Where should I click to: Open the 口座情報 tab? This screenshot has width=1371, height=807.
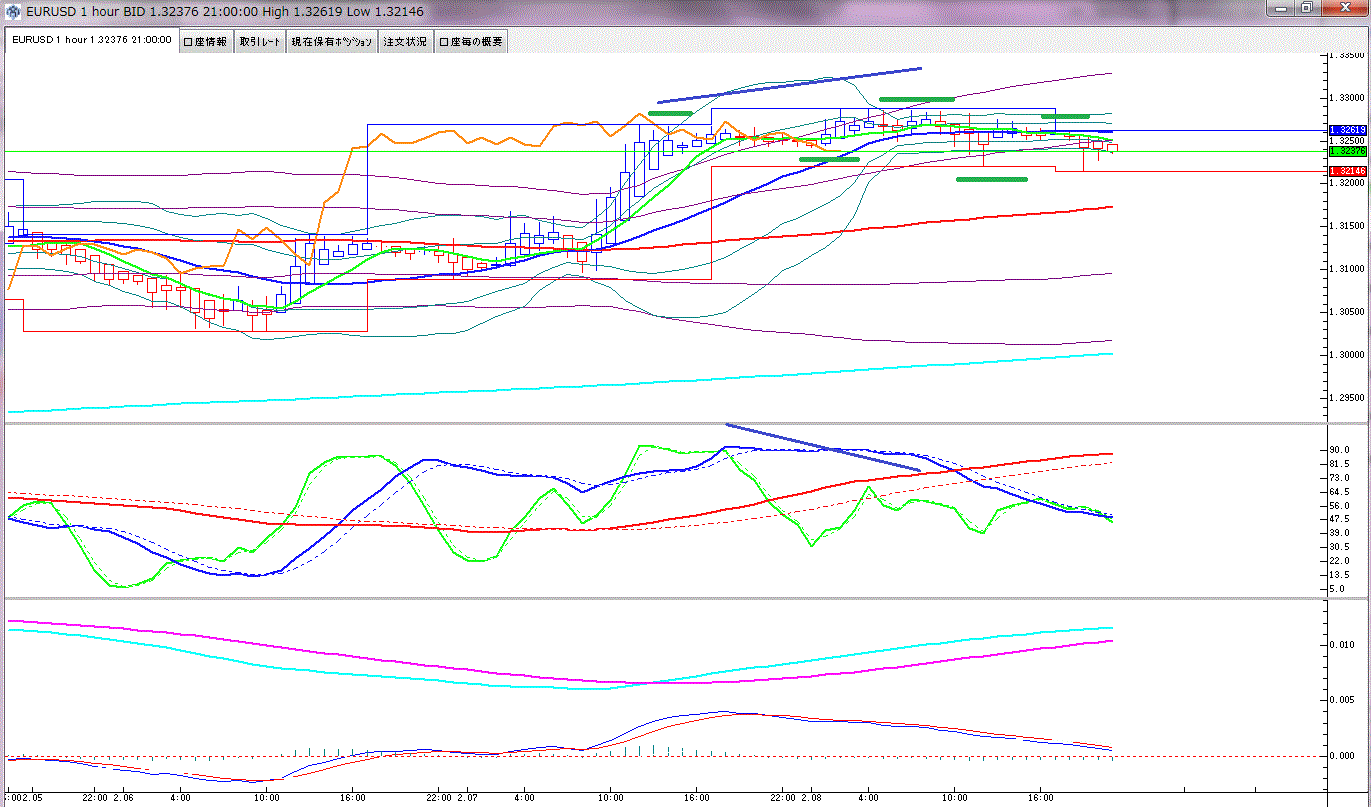pos(205,42)
